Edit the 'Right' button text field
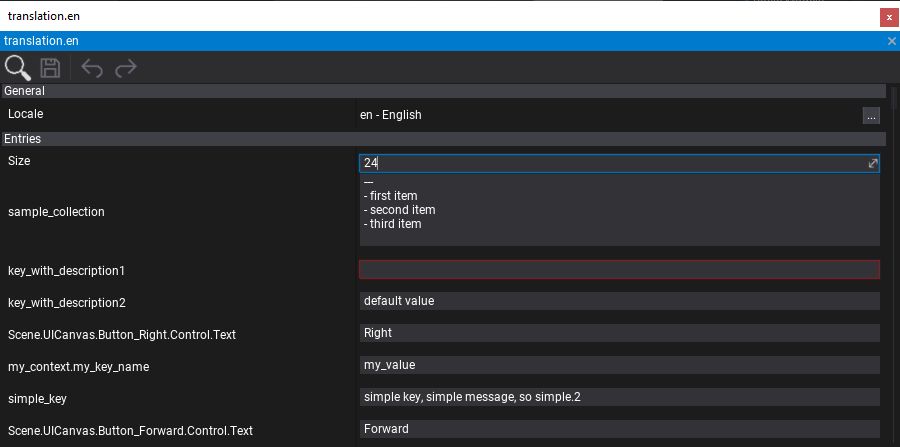This screenshot has width=900, height=447. pos(619,333)
